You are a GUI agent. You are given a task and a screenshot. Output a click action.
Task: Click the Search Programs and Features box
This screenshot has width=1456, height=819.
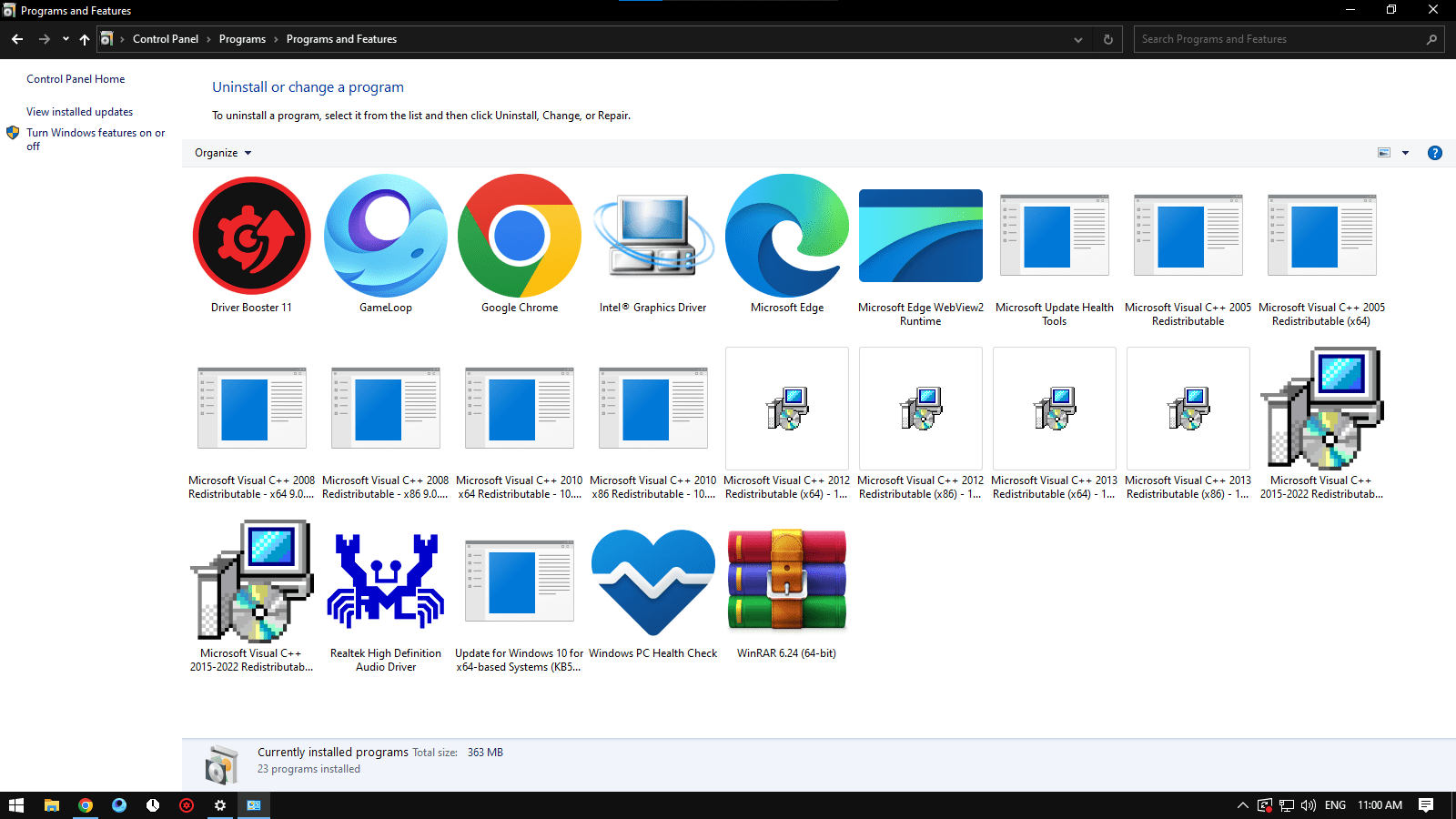(x=1289, y=39)
